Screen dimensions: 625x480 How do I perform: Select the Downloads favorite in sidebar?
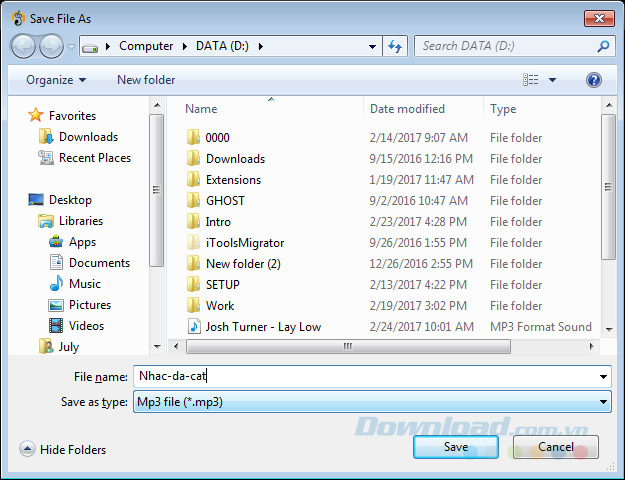pyautogui.click(x=87, y=137)
